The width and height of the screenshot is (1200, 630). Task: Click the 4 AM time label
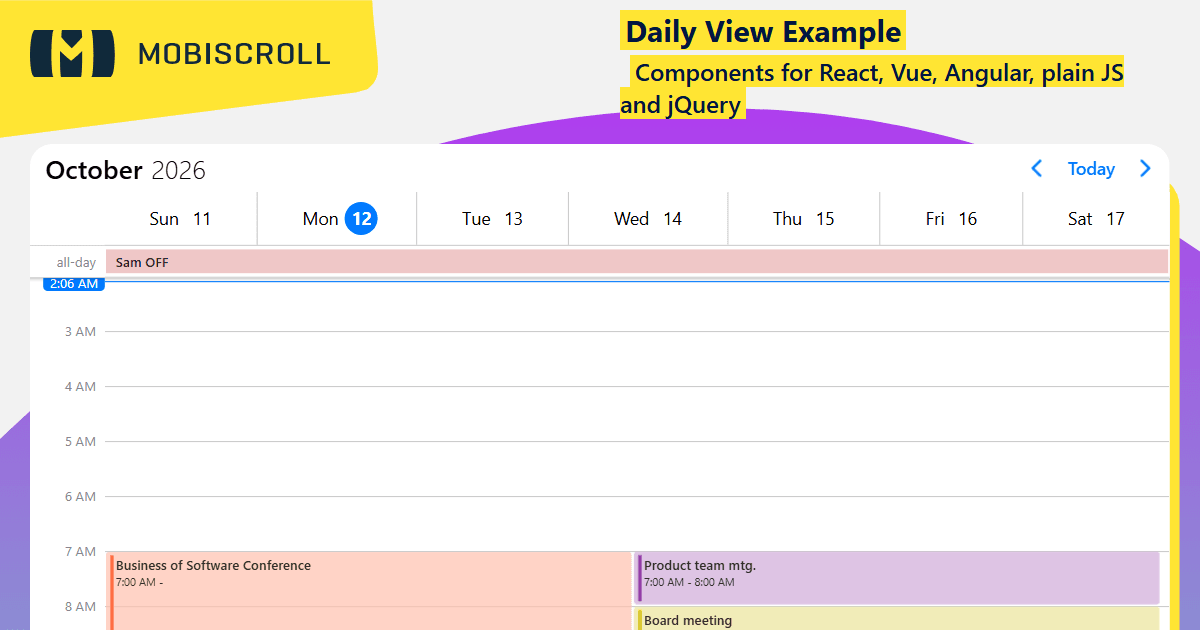coord(80,386)
